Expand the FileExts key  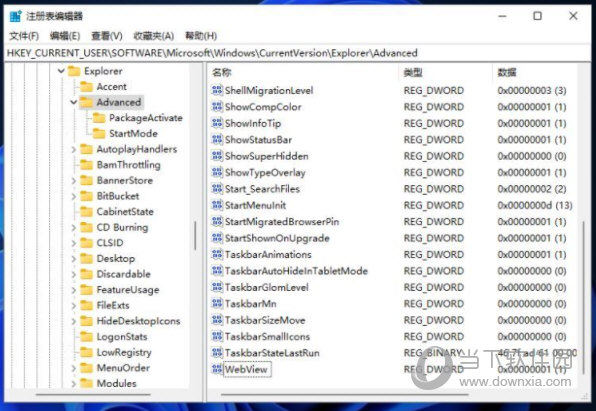click(74, 305)
